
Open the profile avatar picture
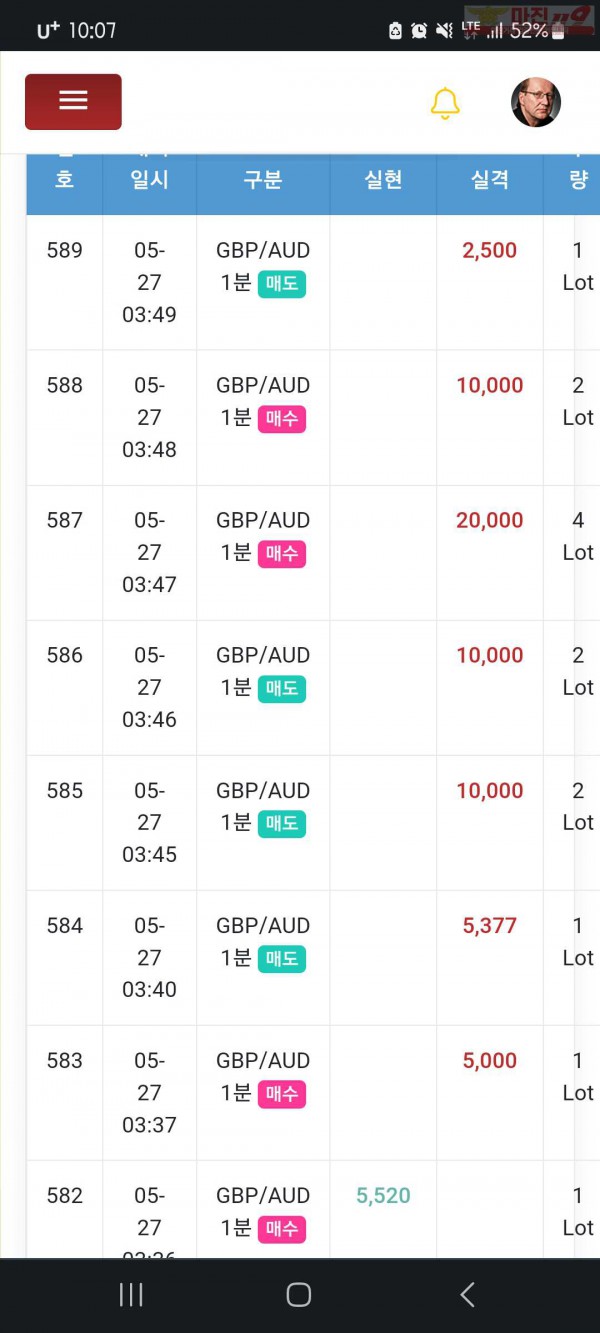tap(536, 102)
